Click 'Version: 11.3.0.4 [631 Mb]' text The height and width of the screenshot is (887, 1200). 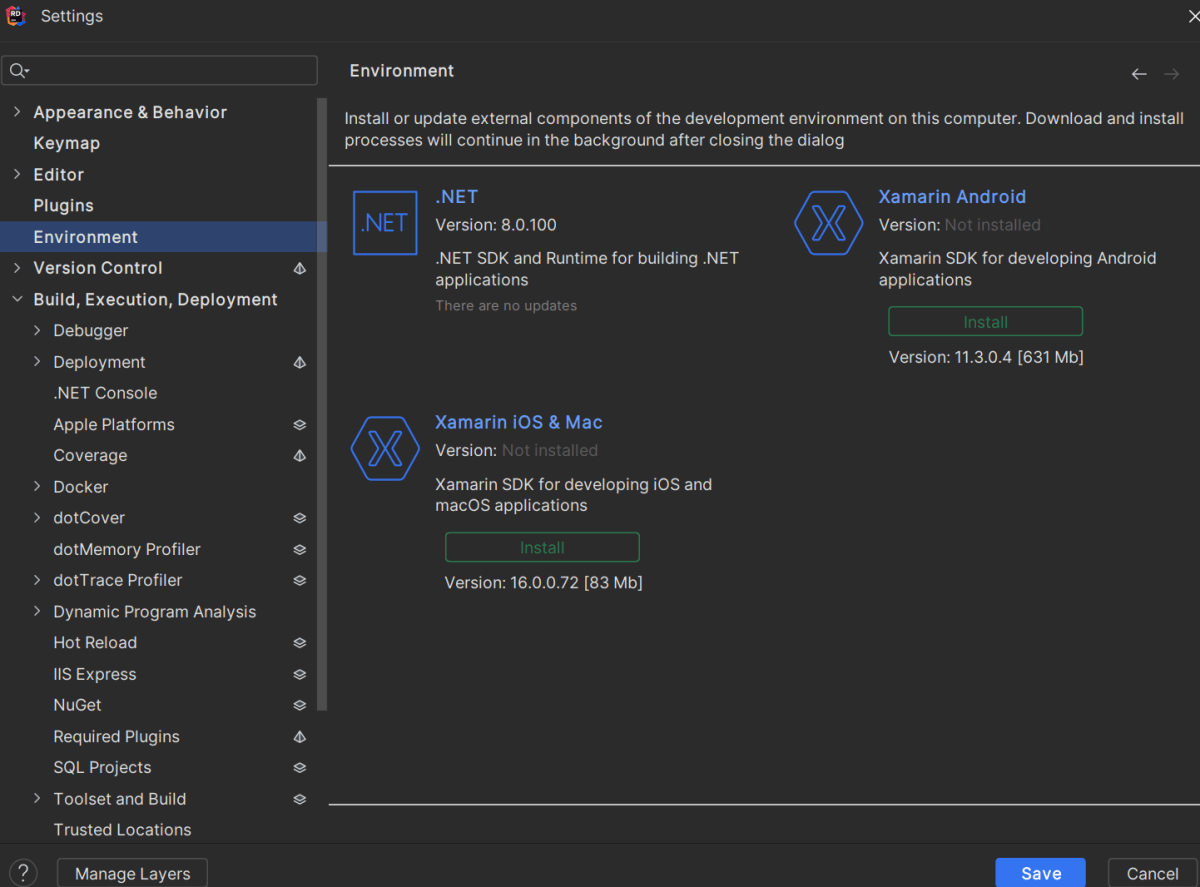coord(986,357)
